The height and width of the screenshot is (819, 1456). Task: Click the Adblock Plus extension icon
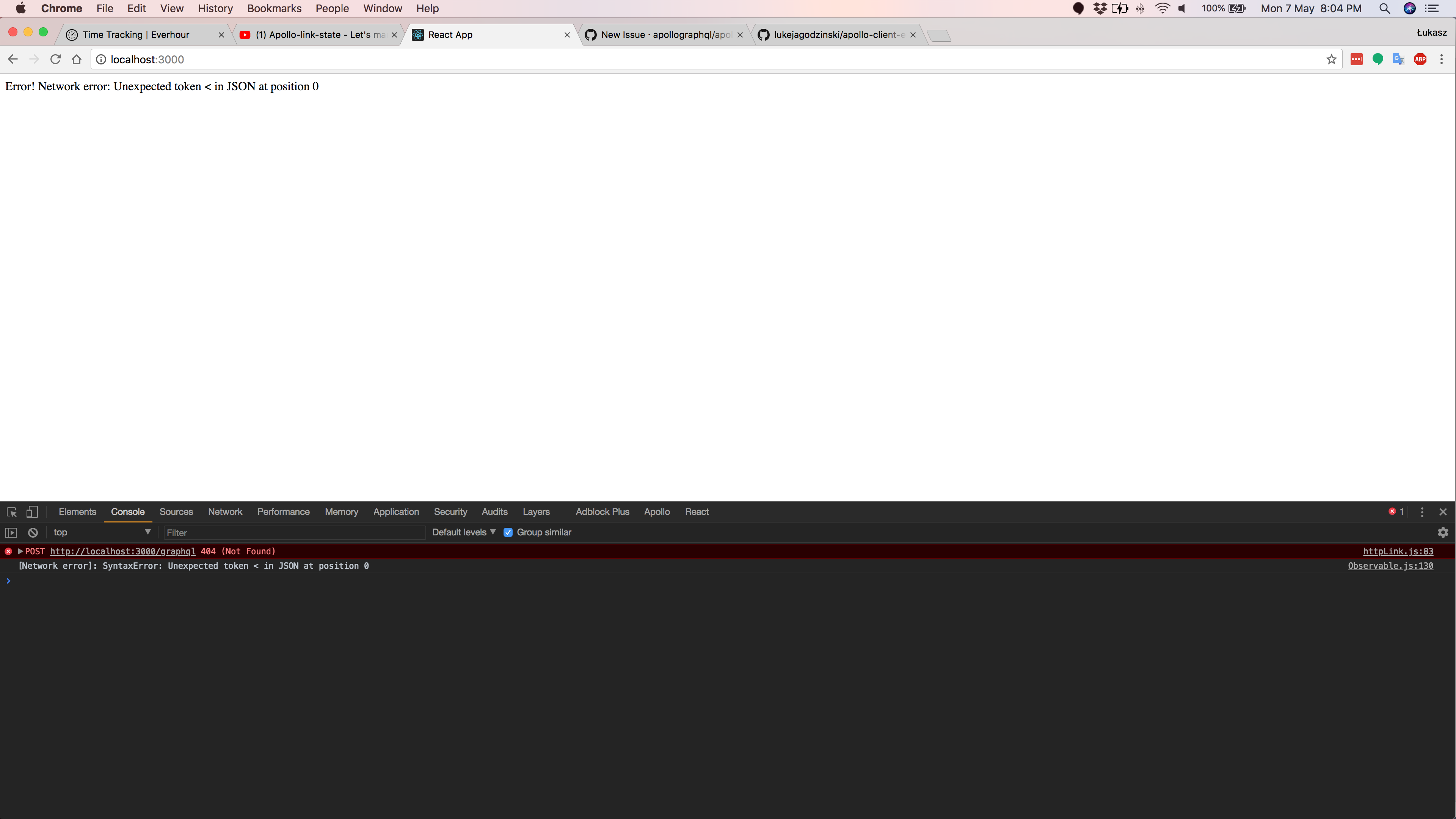1420,60
